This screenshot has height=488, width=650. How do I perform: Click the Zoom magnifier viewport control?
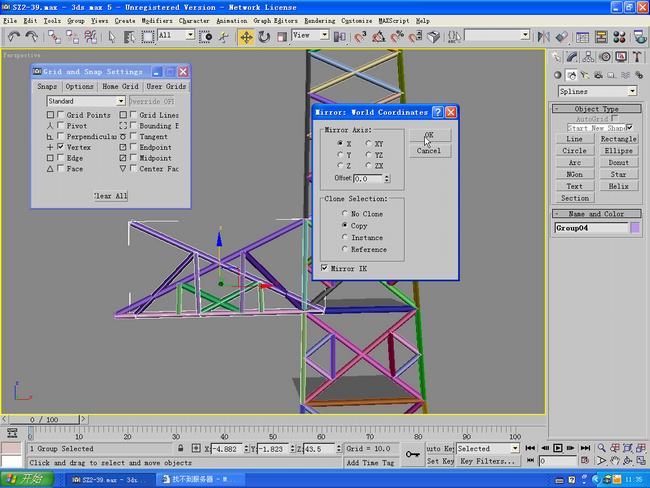click(x=601, y=448)
